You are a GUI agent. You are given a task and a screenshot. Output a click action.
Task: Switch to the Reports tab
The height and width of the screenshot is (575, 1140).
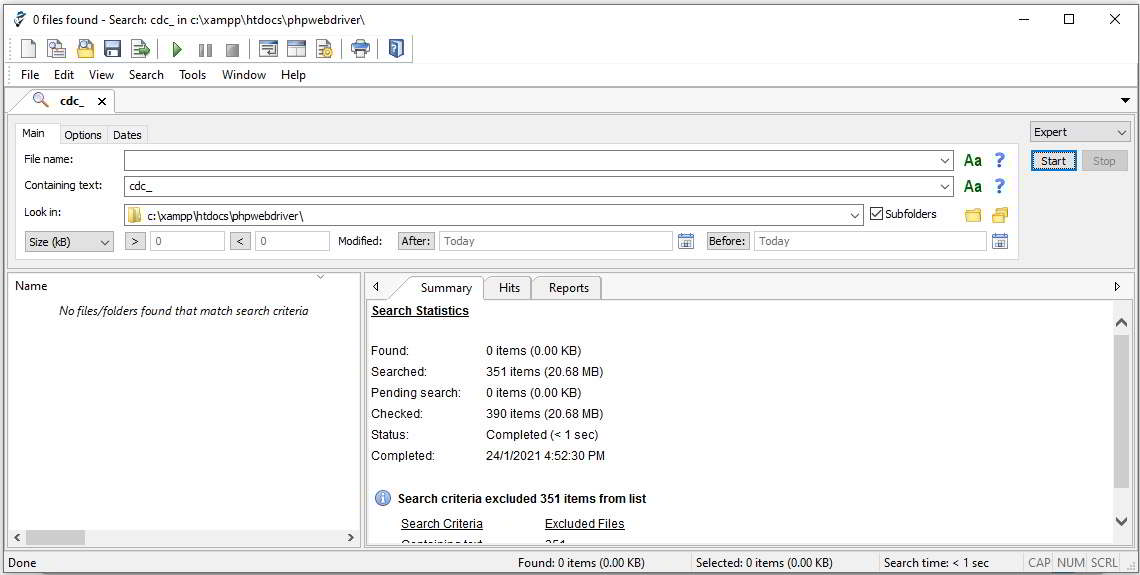coord(569,288)
